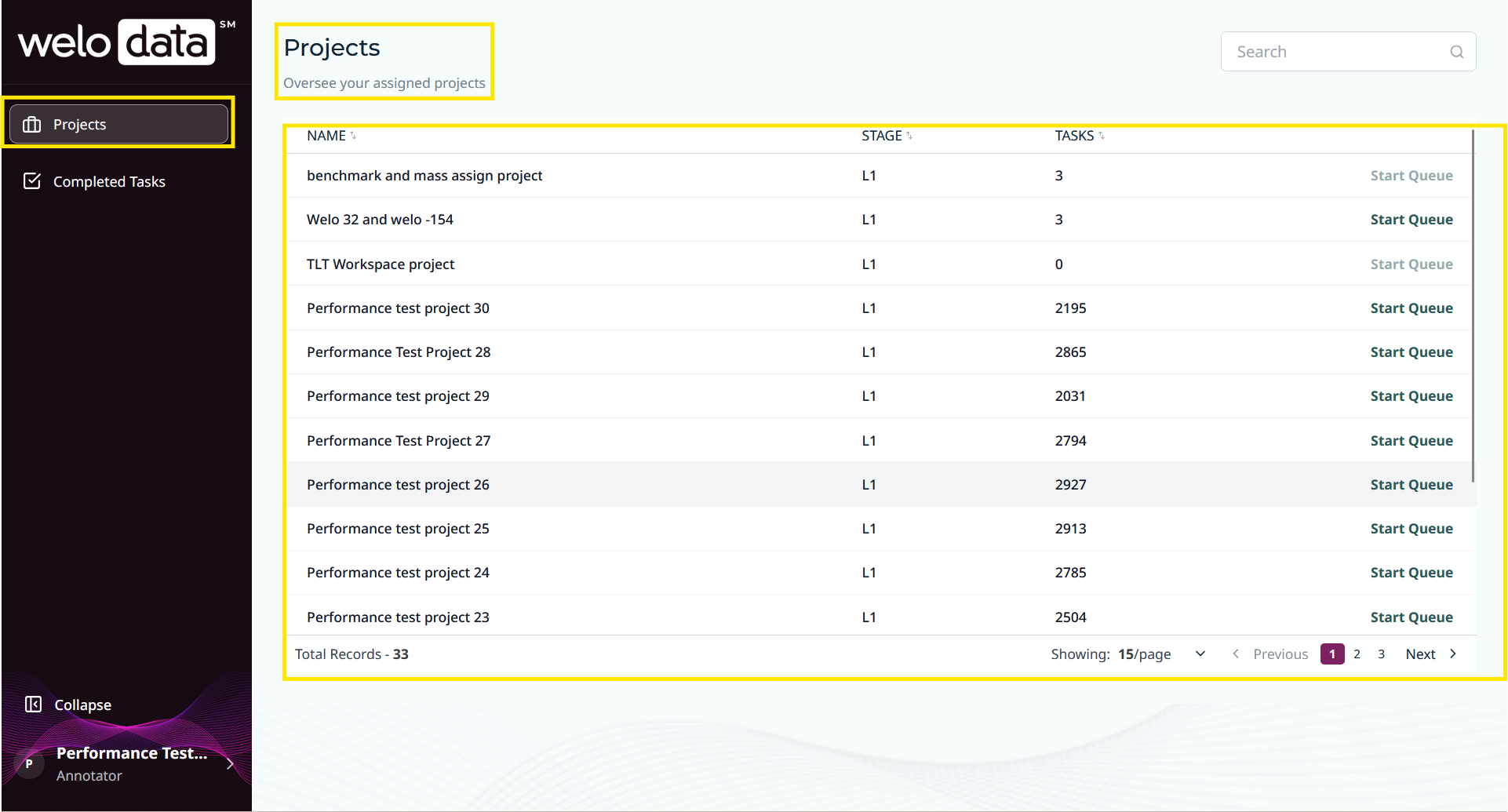
Task: Sort table by TASKS column arrows
Action: point(1102,136)
